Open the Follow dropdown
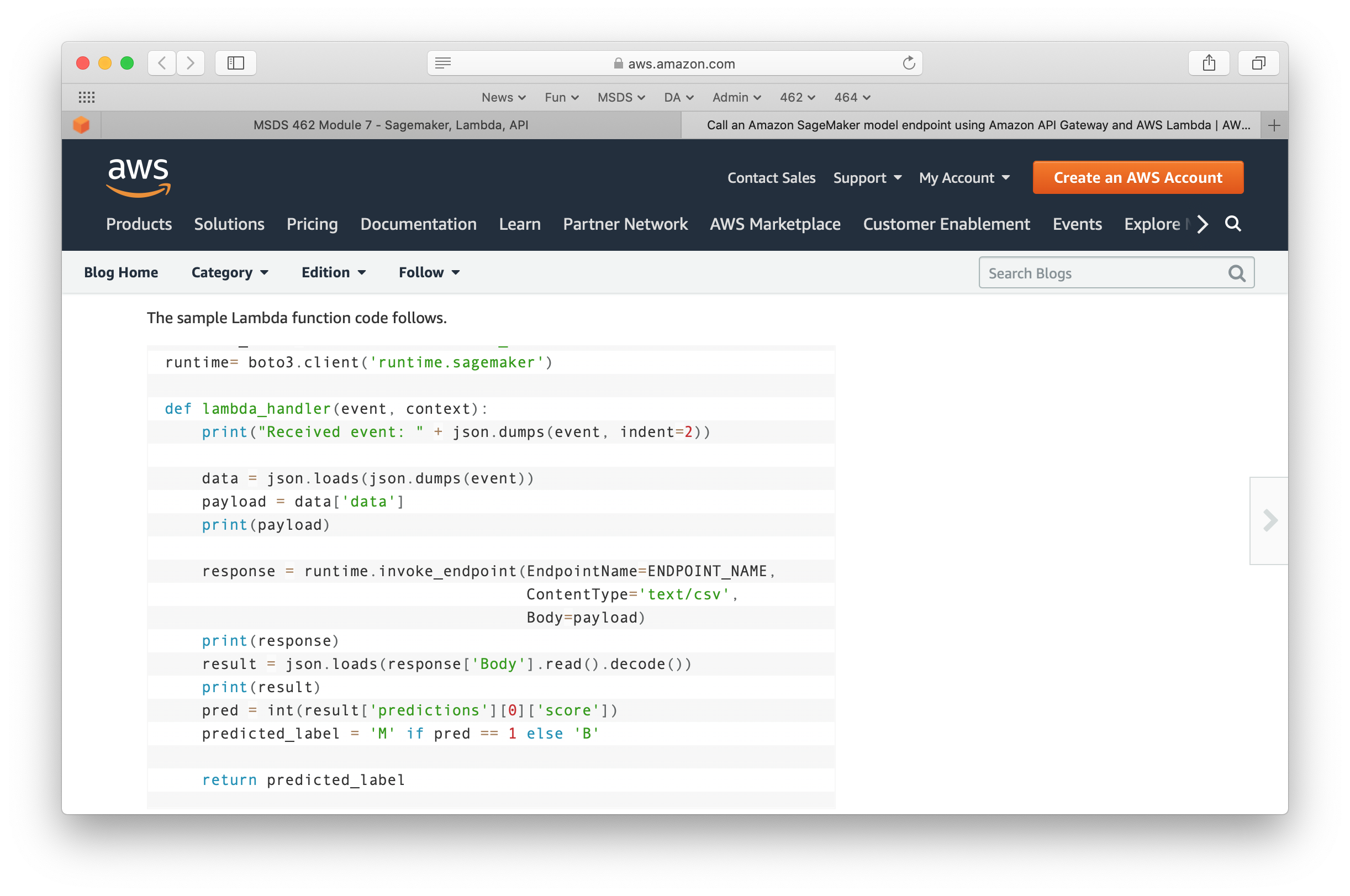The height and width of the screenshot is (896, 1350). tap(429, 272)
